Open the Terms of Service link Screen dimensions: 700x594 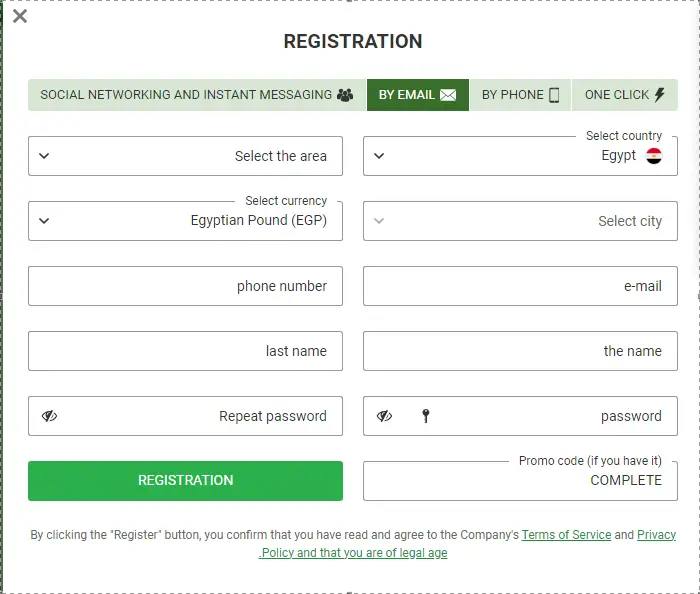point(566,535)
